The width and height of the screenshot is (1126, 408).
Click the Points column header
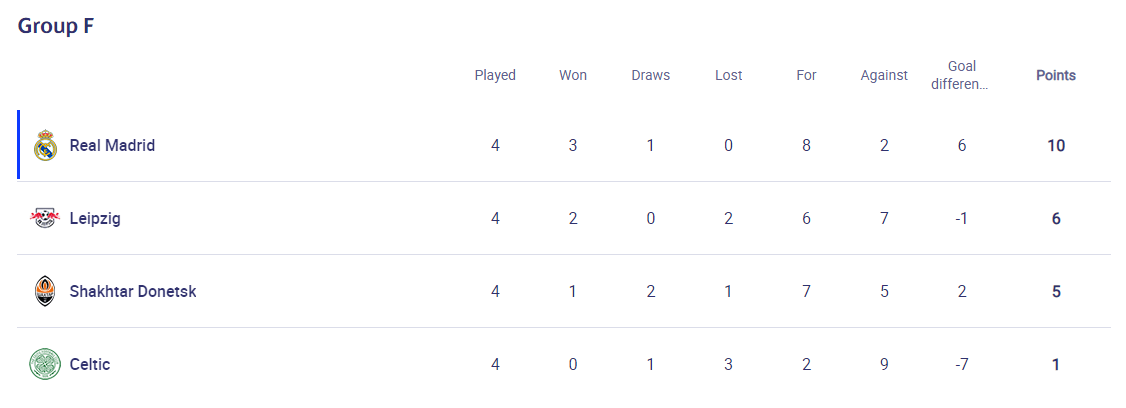1056,75
